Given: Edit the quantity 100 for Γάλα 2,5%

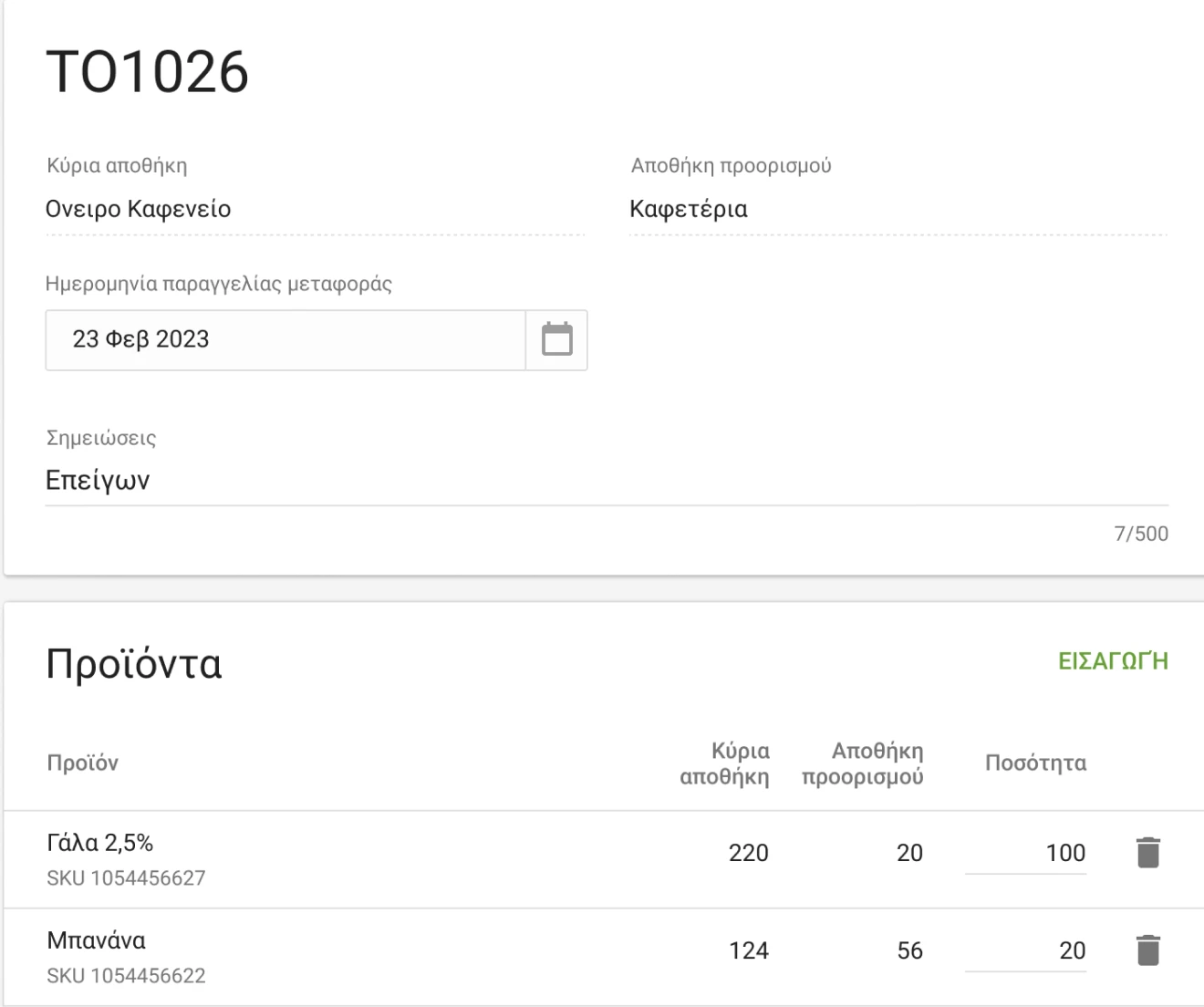Looking at the screenshot, I should (1026, 854).
